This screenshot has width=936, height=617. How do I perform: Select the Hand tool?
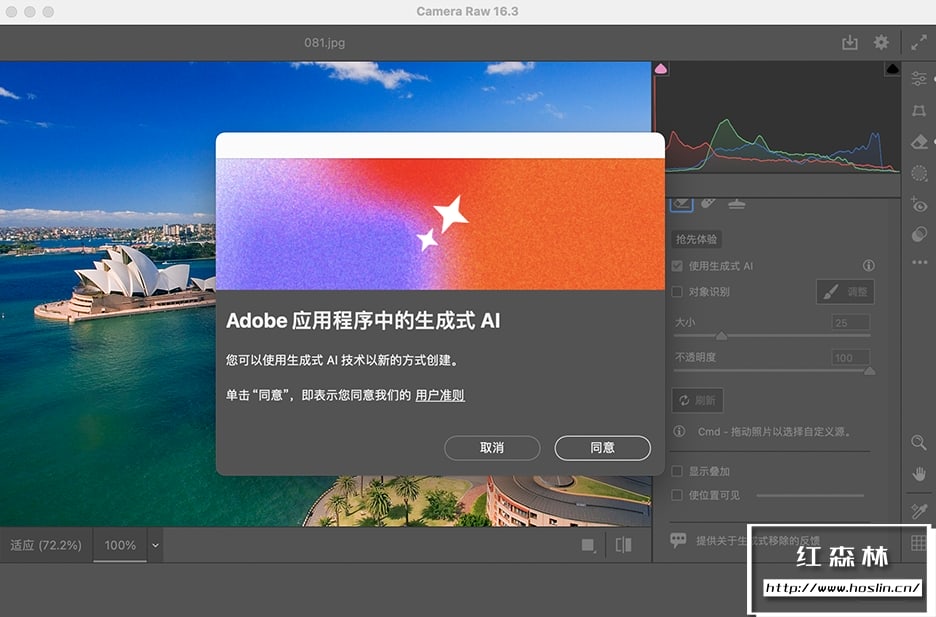tap(919, 474)
